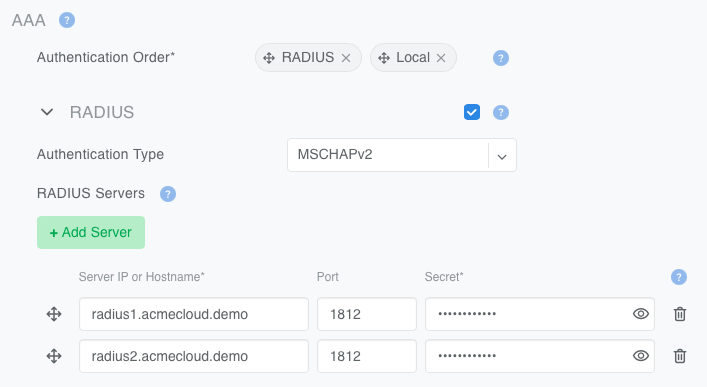
Task: Open the help icon above server delete buttons
Action: pyautogui.click(x=679, y=277)
